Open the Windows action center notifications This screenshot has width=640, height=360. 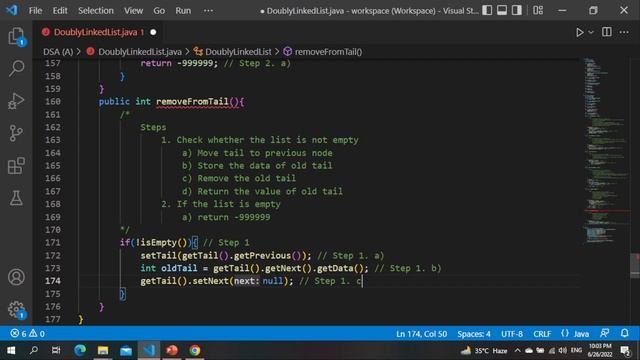pos(625,351)
